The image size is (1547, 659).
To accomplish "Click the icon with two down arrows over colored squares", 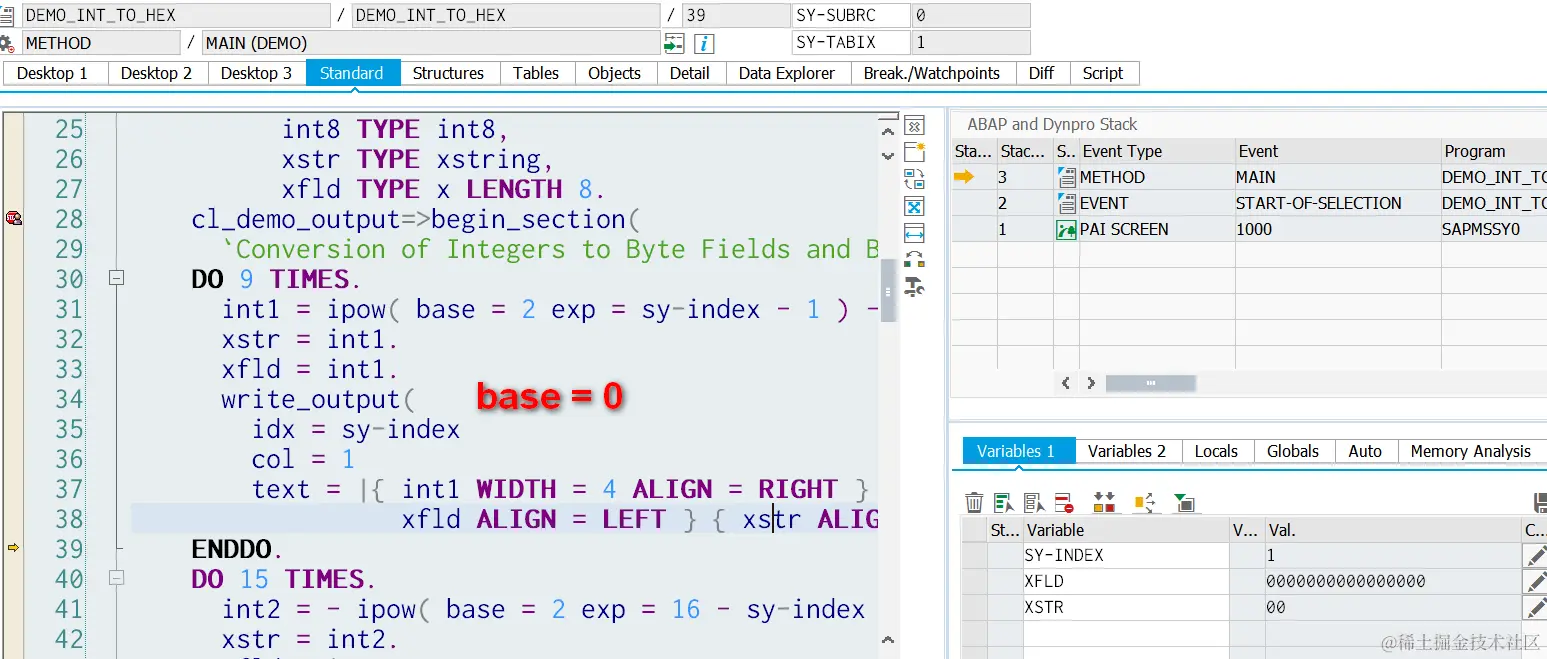I will click(x=1104, y=502).
